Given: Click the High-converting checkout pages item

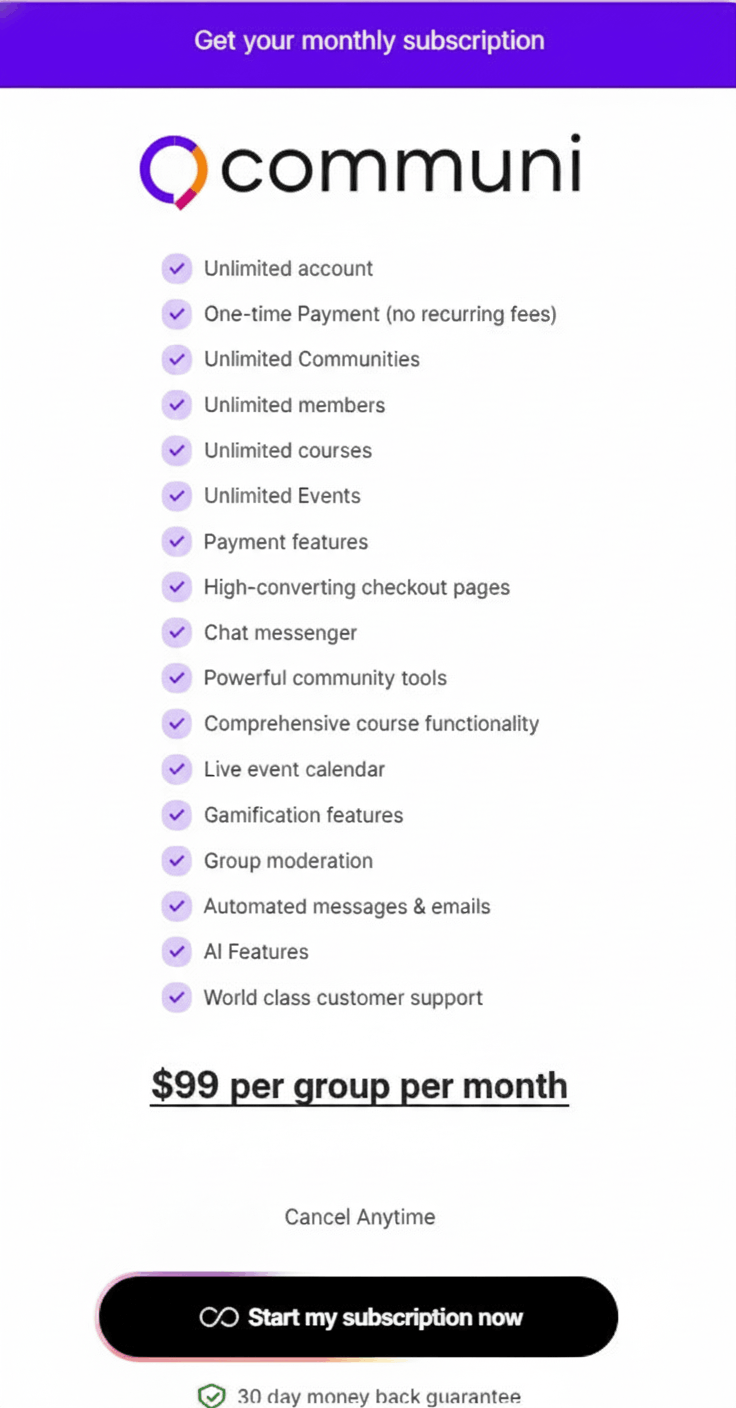Looking at the screenshot, I should coord(357,588).
